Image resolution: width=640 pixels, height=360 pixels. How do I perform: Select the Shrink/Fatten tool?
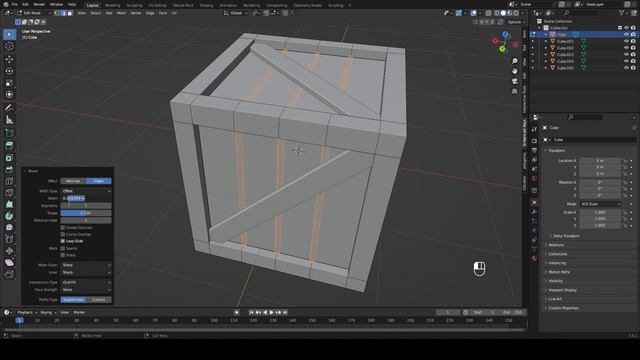coord(9,251)
